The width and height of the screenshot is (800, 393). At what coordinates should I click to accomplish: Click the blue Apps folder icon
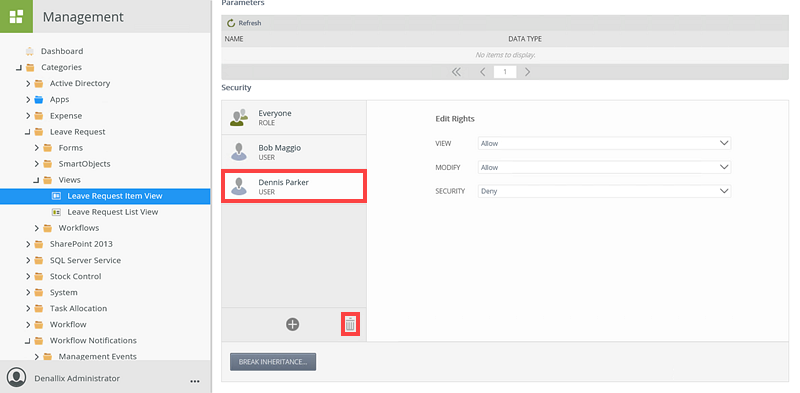[x=39, y=100]
